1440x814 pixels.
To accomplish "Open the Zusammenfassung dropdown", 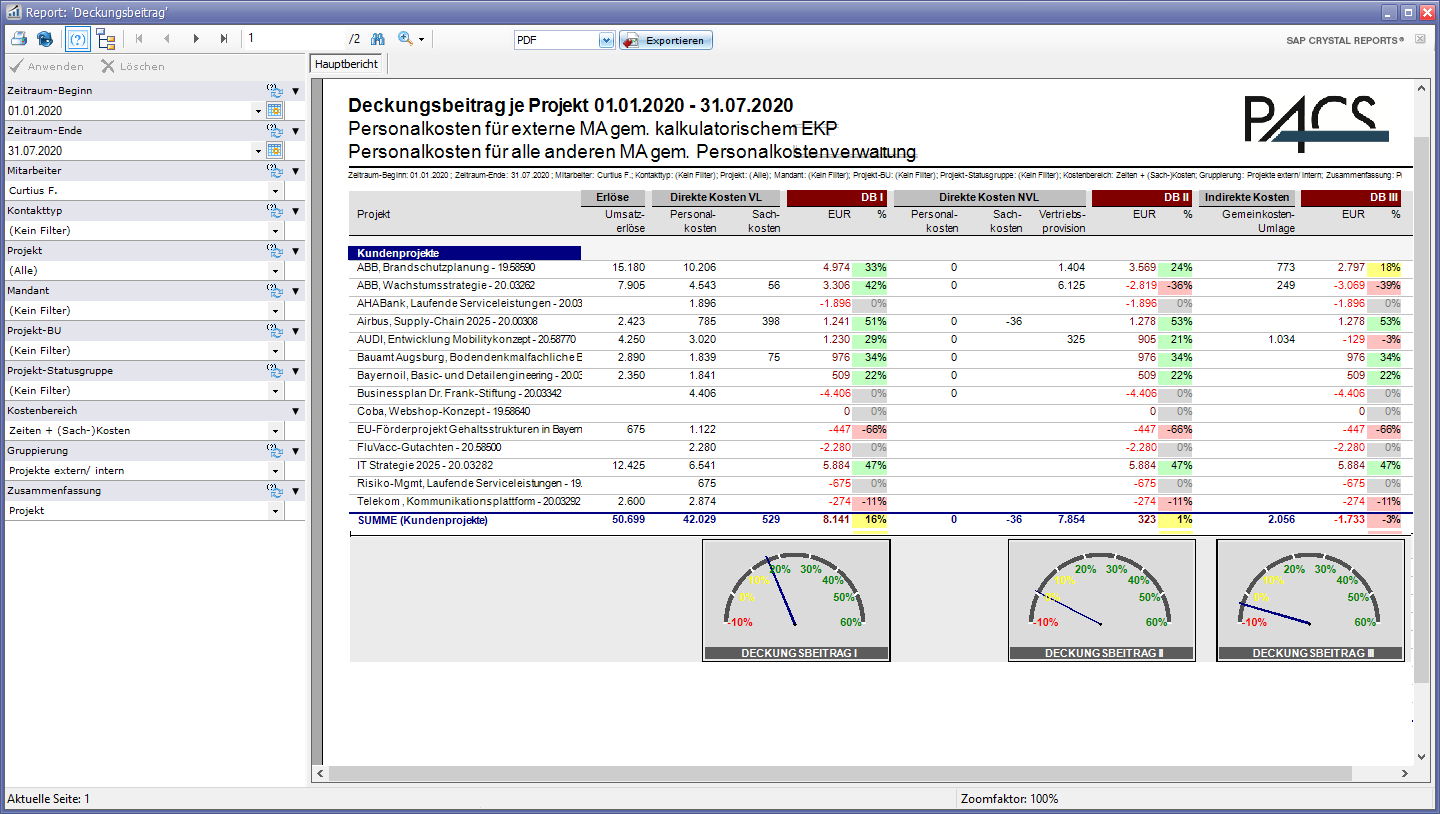I will [275, 511].
